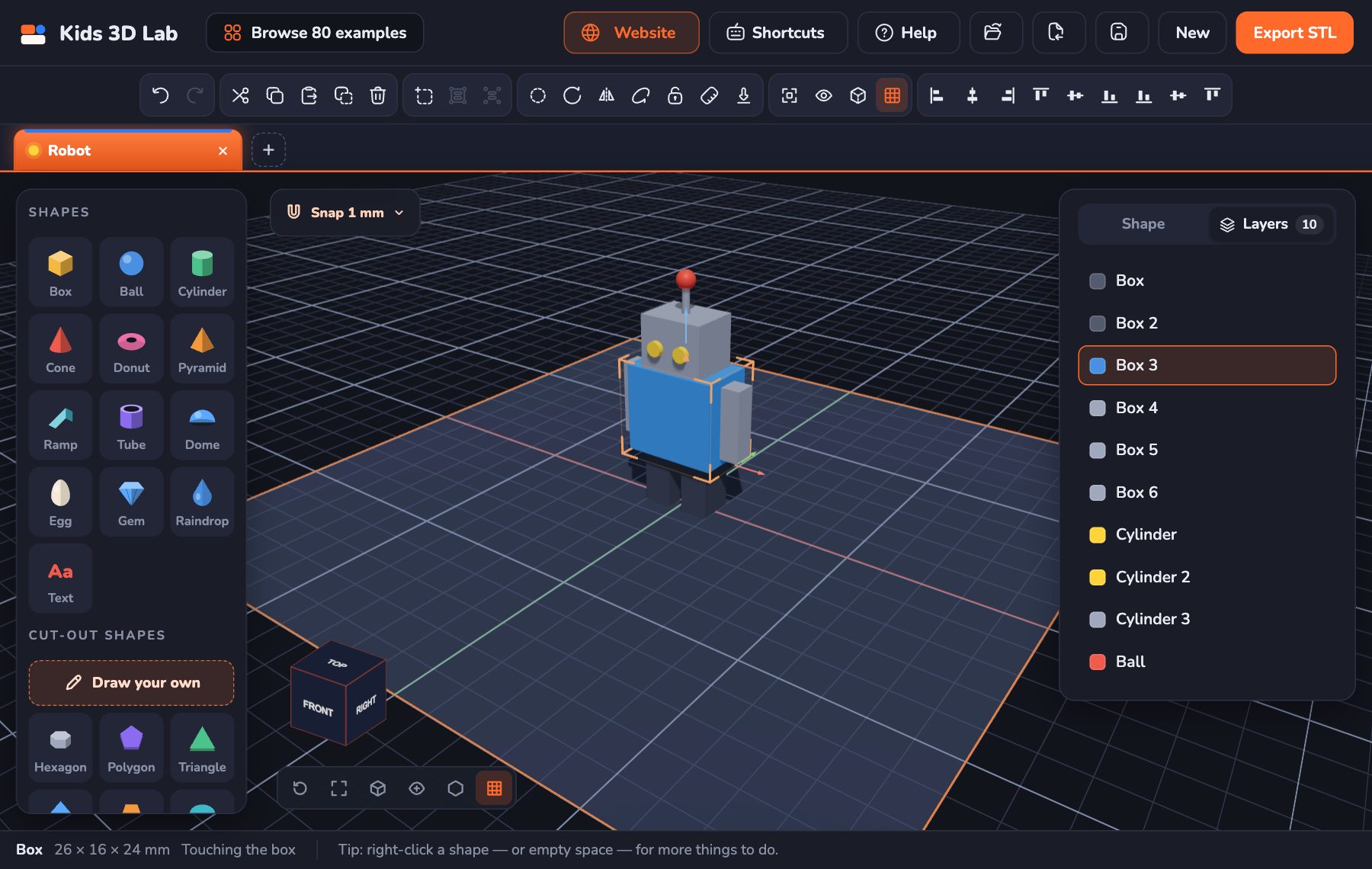The width and height of the screenshot is (1372, 869).
Task: Add a Tube shape
Action: (131, 425)
